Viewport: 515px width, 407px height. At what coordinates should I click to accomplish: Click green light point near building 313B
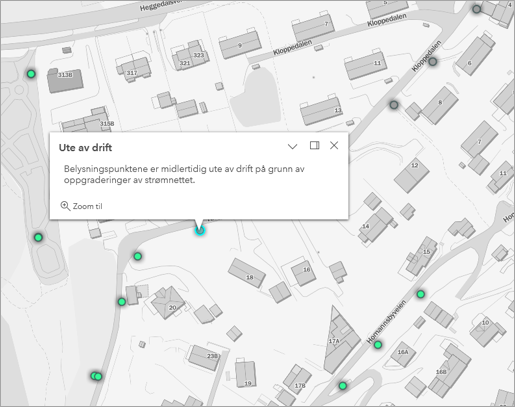coord(31,74)
